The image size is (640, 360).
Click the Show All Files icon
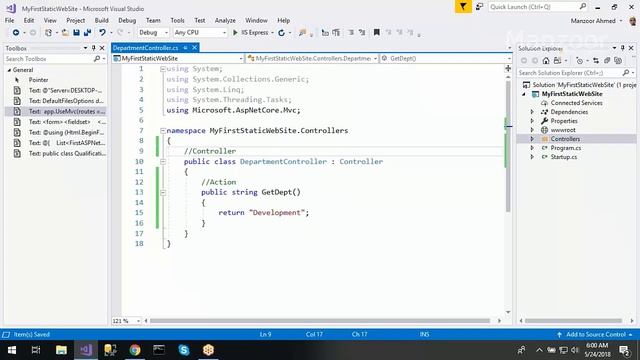[x=618, y=60]
